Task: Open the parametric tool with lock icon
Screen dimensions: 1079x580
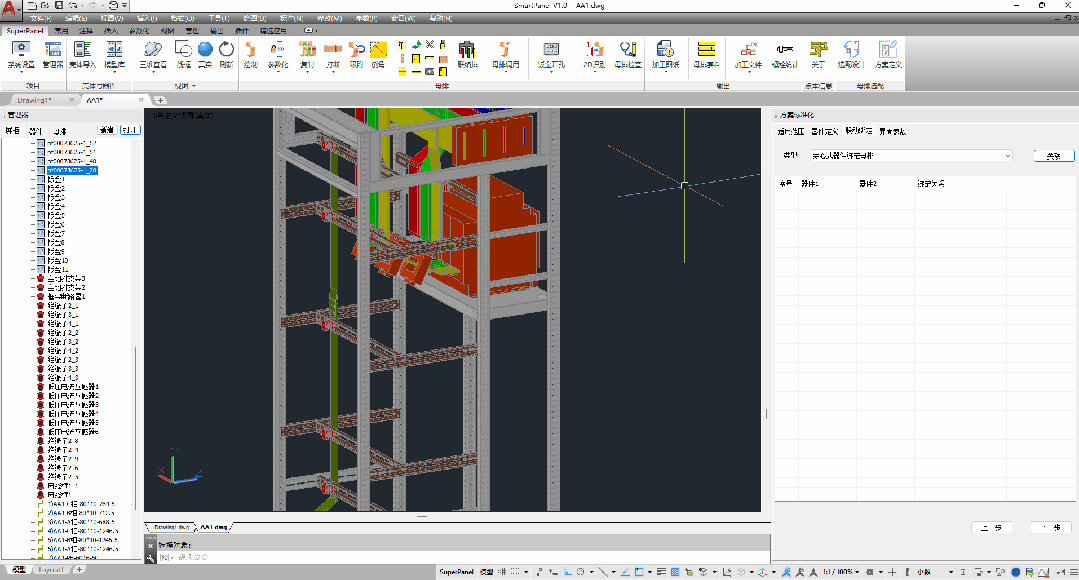Action: 277,54
